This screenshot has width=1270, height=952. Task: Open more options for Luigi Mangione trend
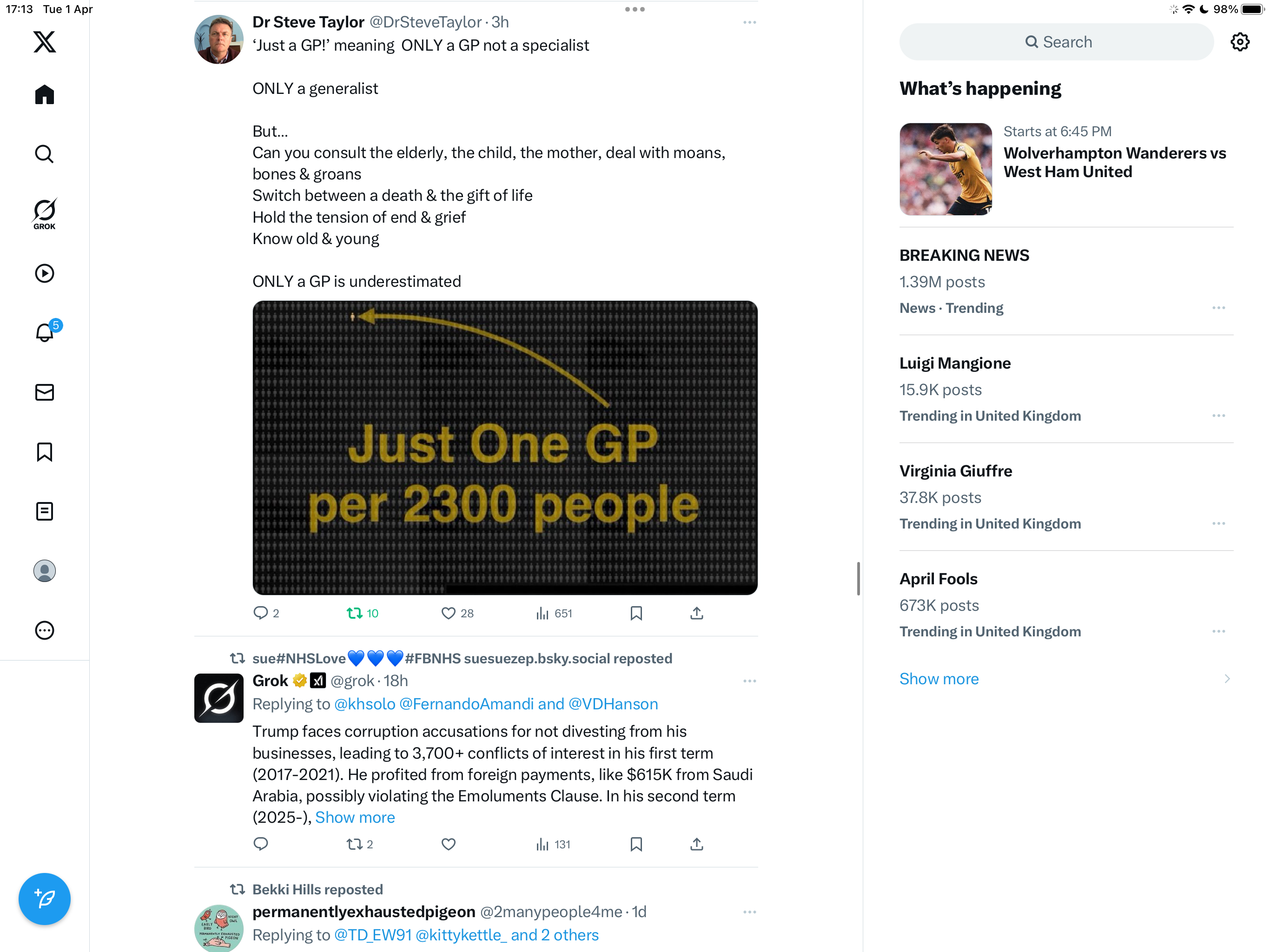[x=1218, y=416]
